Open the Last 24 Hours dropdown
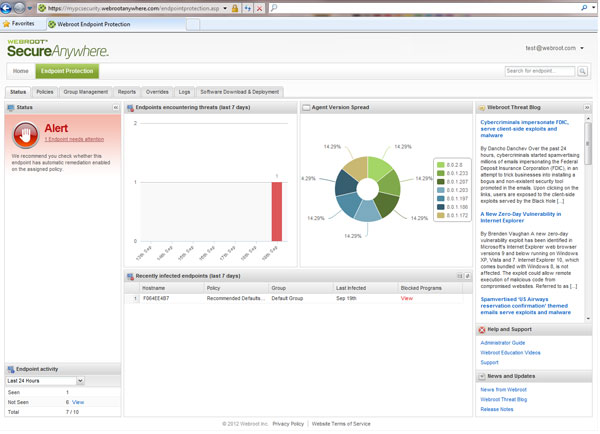The width and height of the screenshot is (600, 434). [45, 381]
